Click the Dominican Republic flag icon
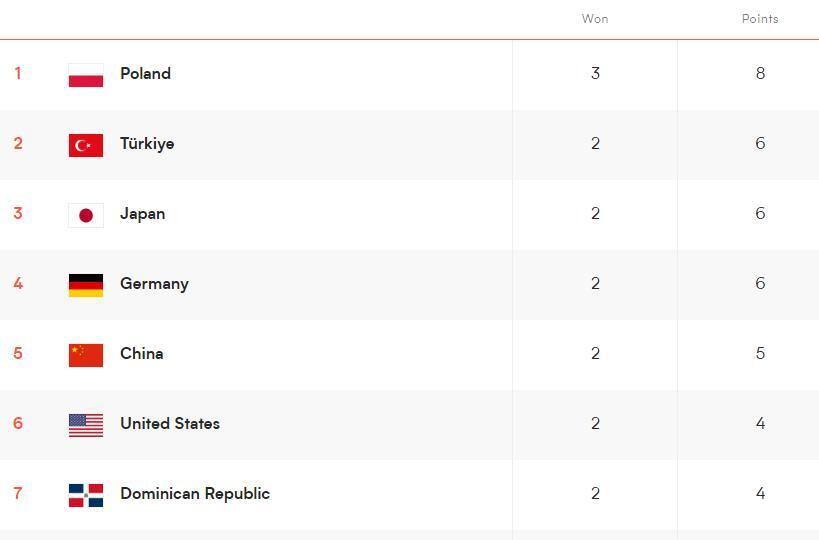819x540 pixels. point(86,495)
